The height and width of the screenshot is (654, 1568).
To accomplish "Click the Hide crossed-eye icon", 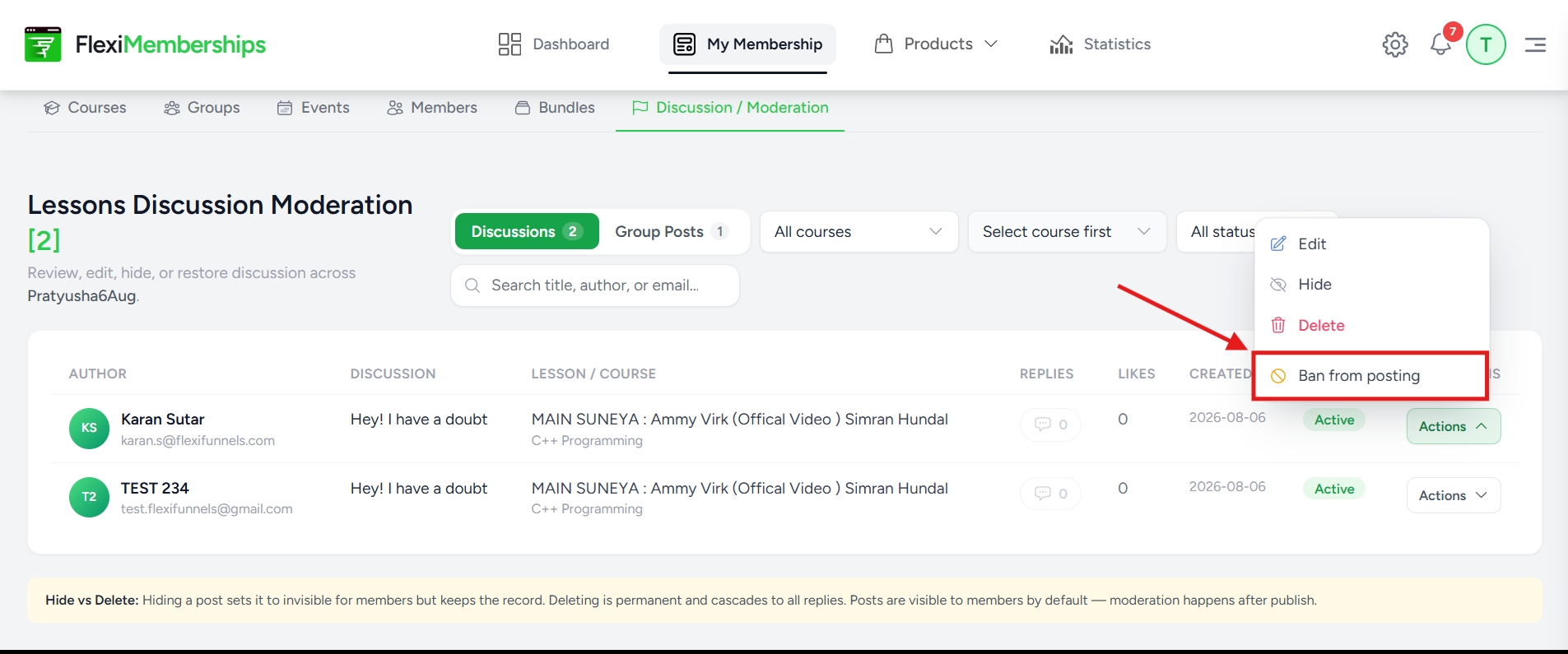I will (1278, 285).
